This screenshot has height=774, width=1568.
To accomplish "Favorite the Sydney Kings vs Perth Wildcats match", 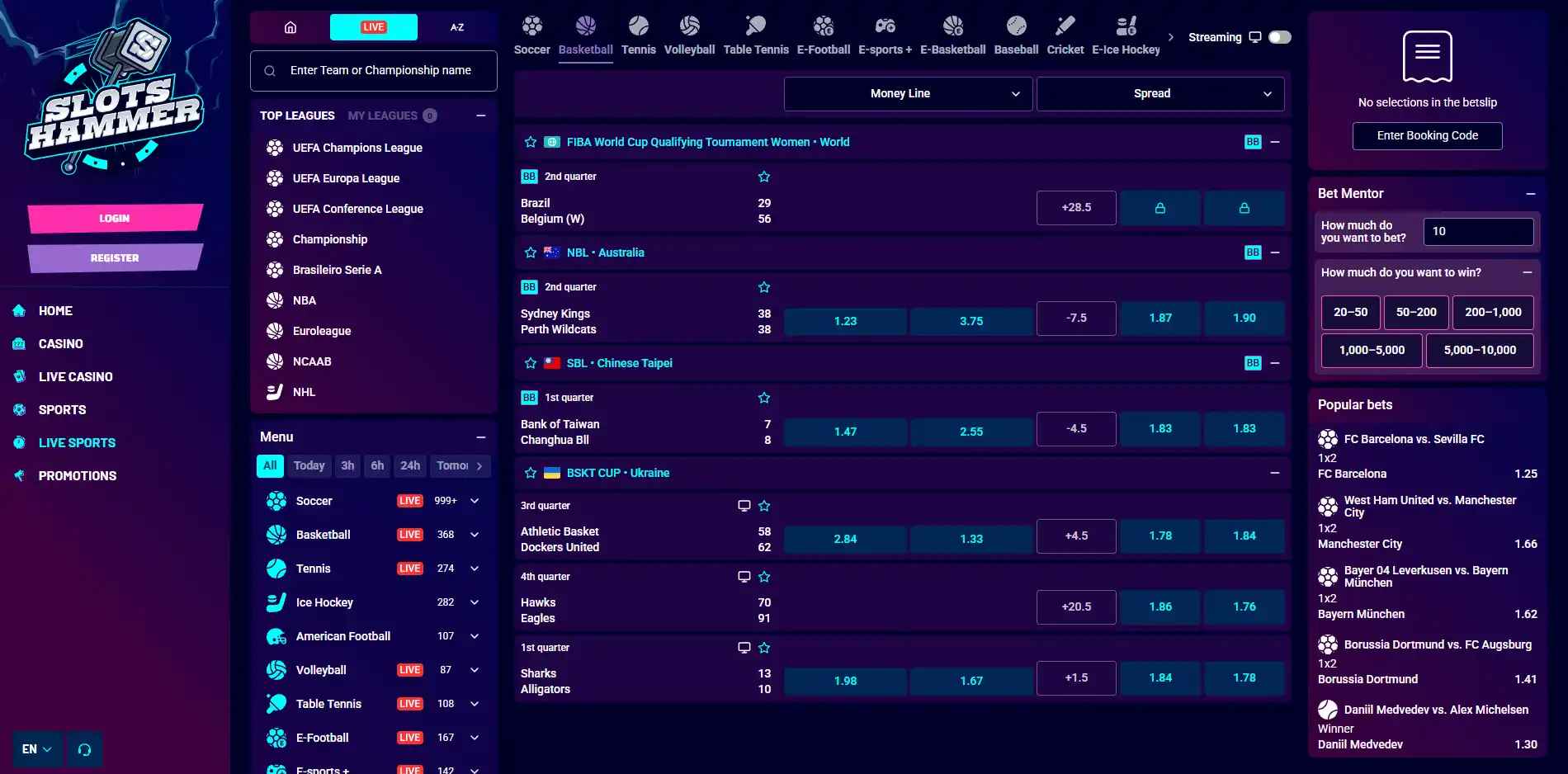I will (x=764, y=287).
